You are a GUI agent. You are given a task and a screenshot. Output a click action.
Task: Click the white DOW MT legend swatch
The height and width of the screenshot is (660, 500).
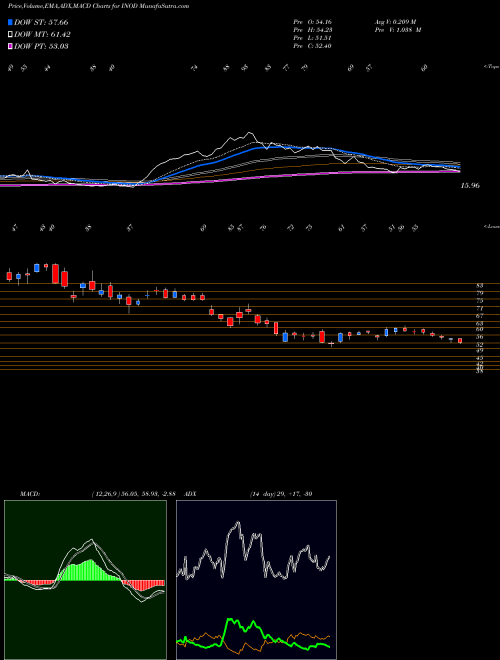(10, 35)
